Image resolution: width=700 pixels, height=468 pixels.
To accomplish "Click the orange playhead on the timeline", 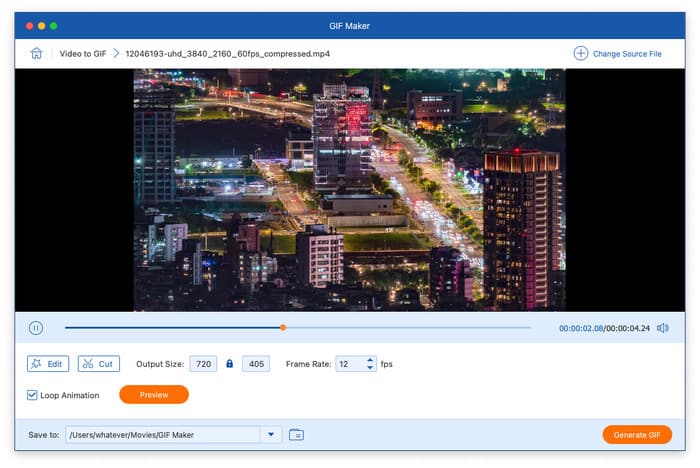I will tap(283, 327).
